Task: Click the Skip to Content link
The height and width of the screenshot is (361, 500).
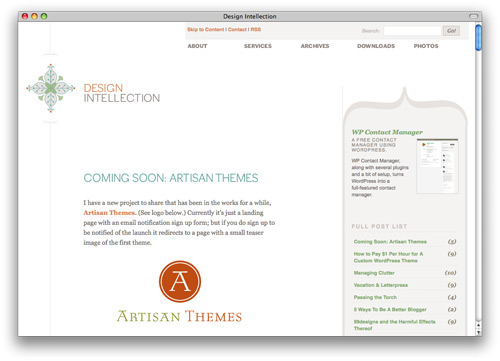Action: click(x=205, y=29)
